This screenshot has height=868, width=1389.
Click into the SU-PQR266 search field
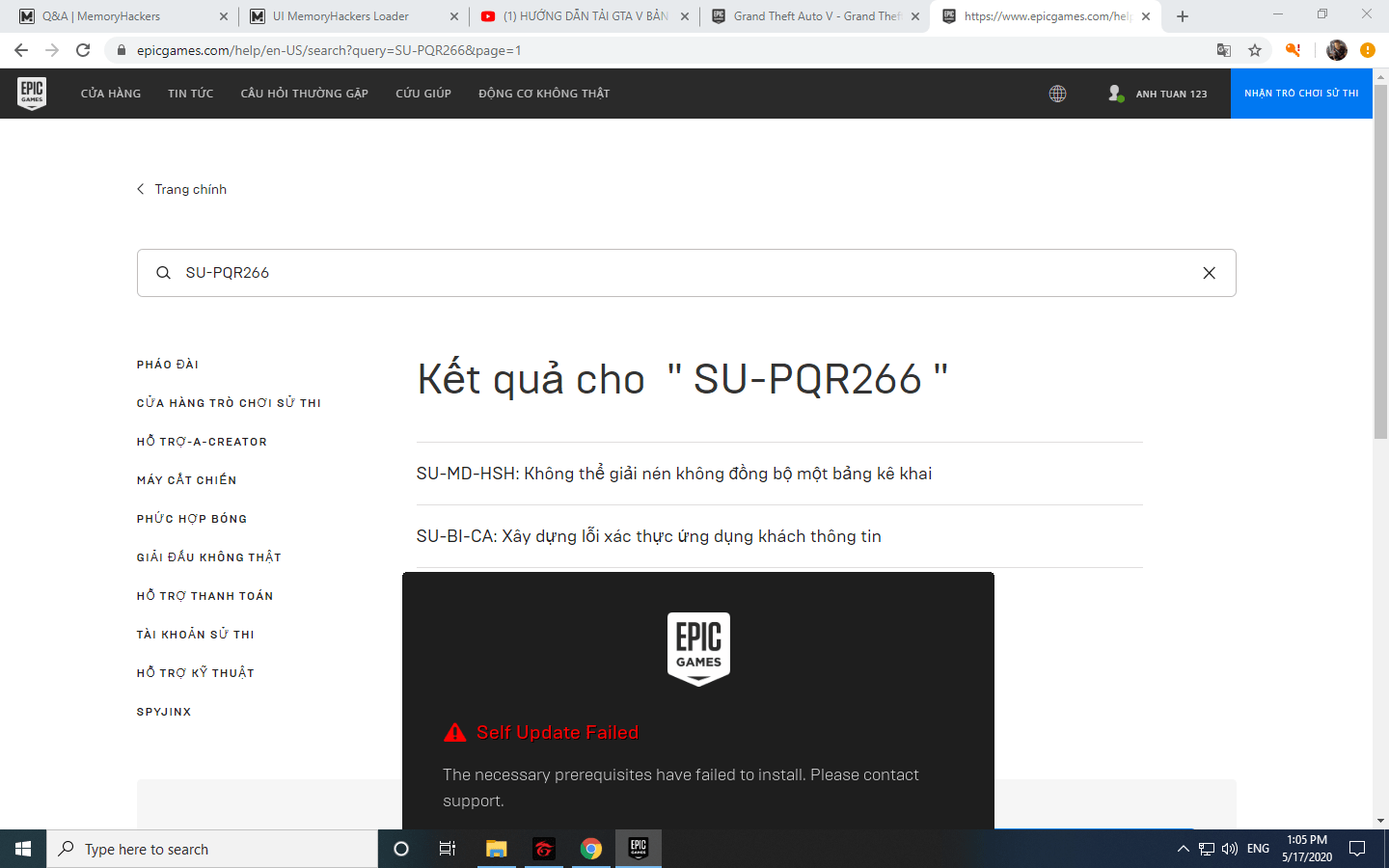tap(687, 273)
